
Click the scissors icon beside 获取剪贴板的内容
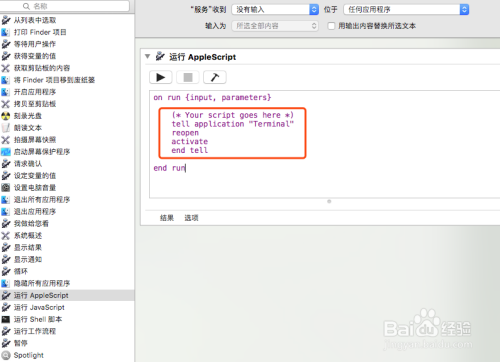tap(6, 68)
